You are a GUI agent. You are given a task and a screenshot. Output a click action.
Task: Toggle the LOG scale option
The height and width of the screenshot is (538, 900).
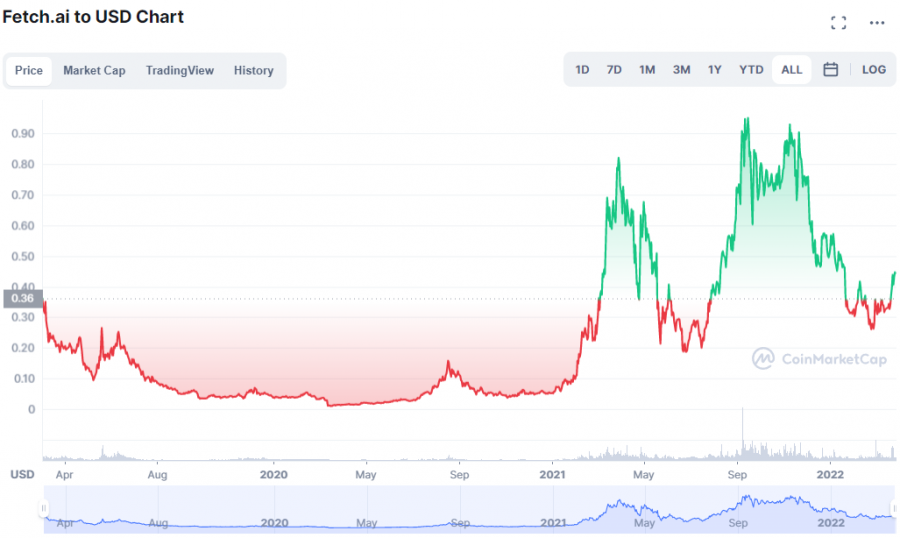coord(874,69)
